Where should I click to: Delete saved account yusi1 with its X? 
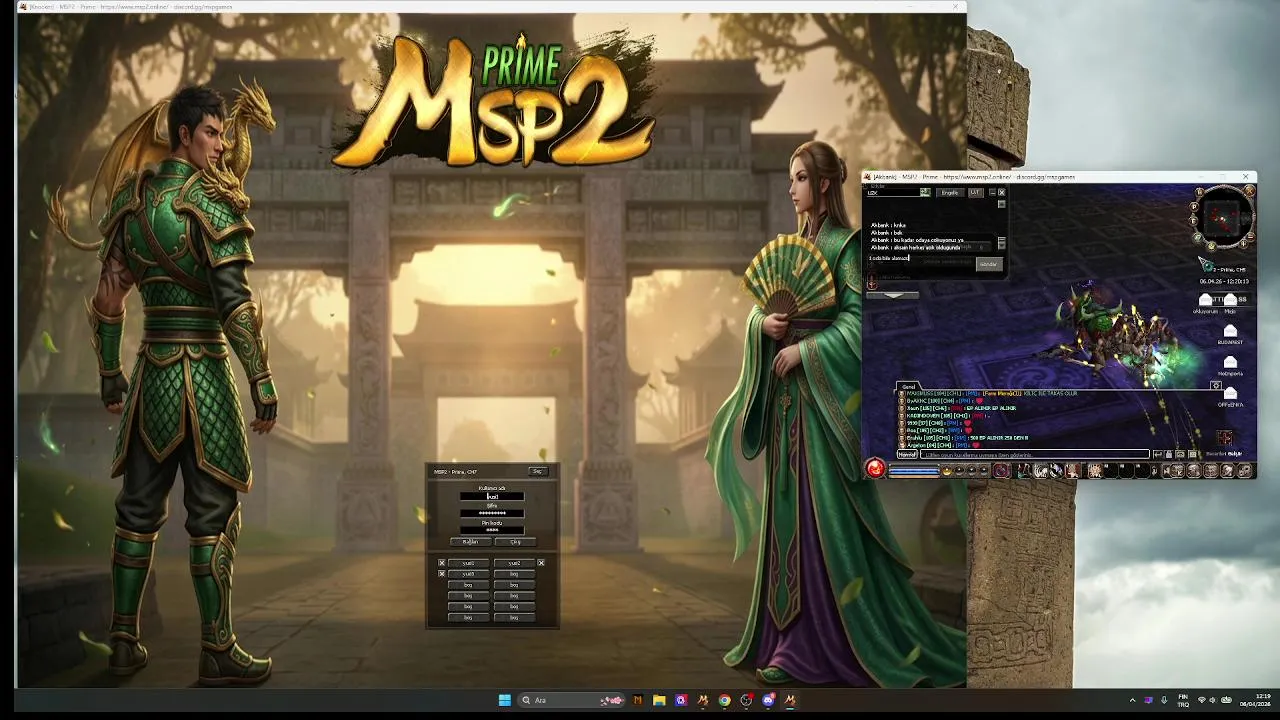[442, 563]
